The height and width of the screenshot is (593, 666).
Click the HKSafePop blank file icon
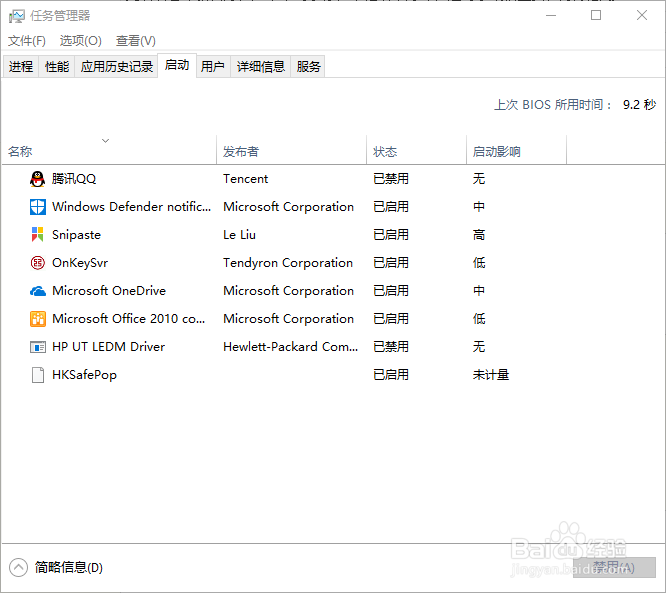(x=37, y=375)
